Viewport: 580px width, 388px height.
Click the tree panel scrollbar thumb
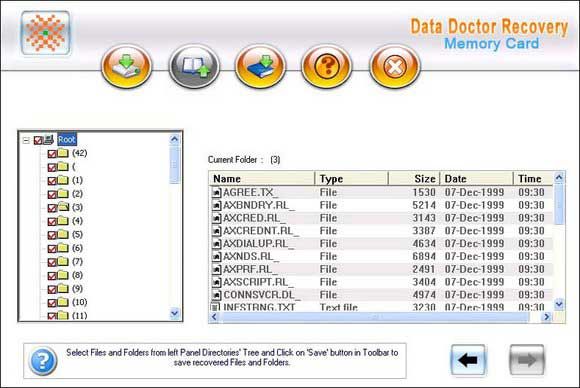175,165
